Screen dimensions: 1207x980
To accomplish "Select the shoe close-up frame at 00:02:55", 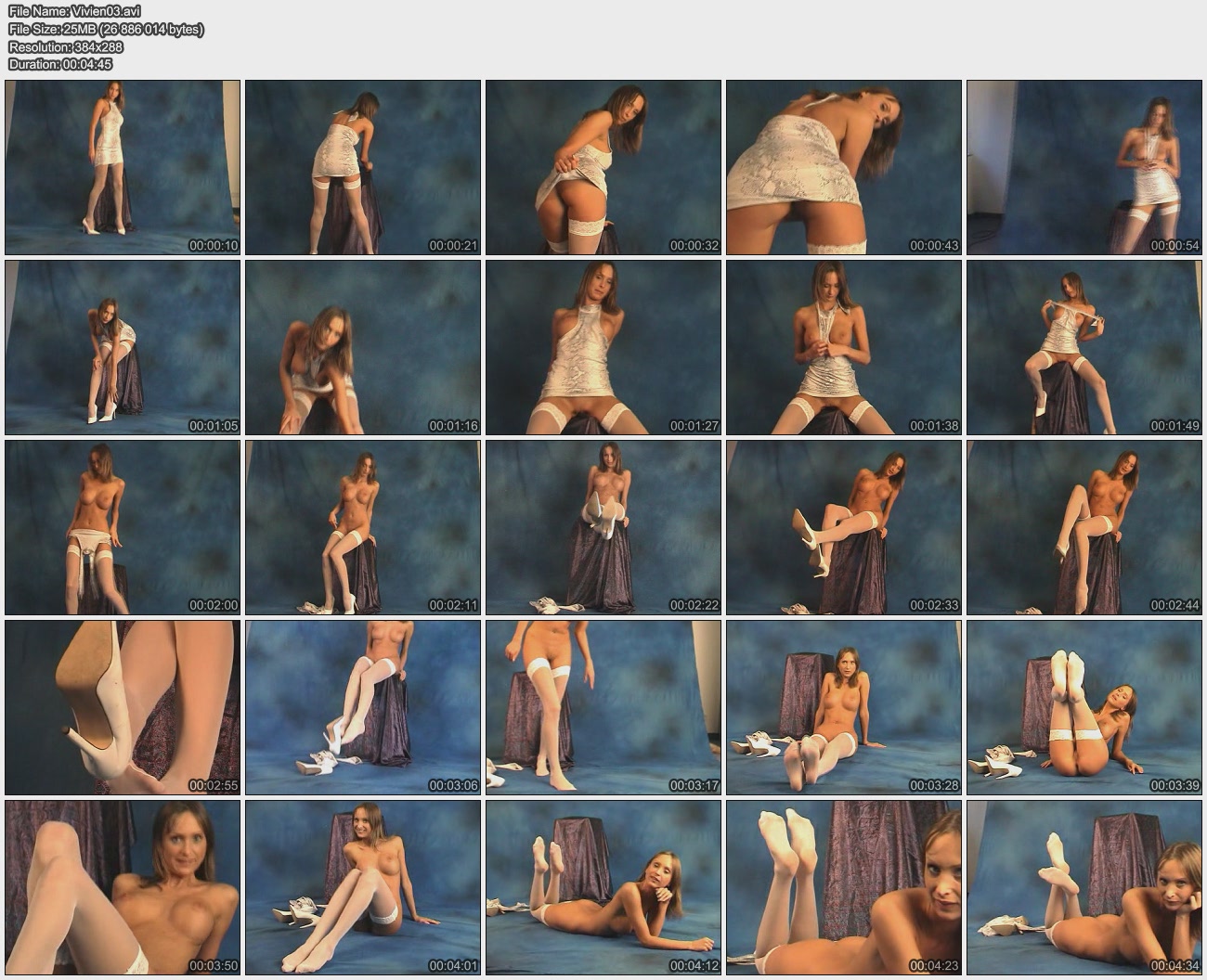I will 123,707.
